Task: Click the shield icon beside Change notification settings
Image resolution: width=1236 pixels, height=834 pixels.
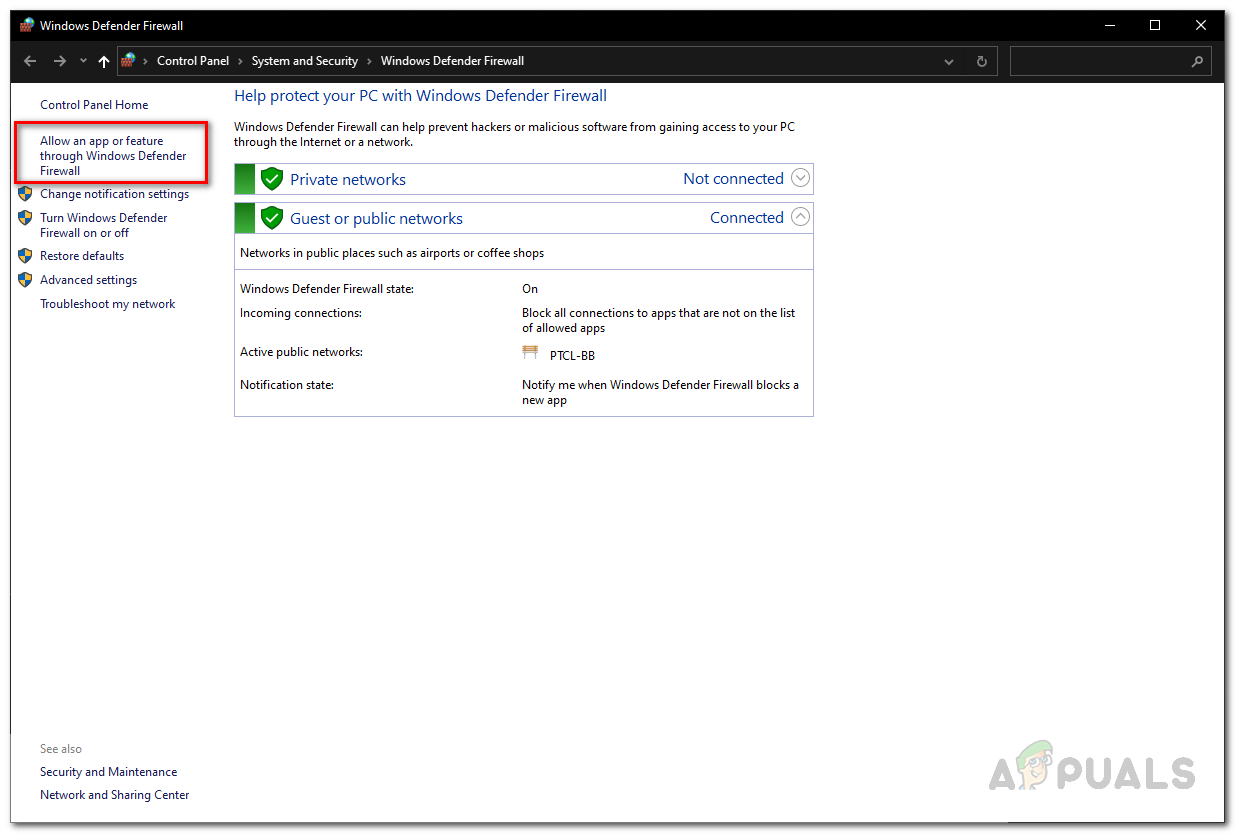Action: click(x=24, y=193)
